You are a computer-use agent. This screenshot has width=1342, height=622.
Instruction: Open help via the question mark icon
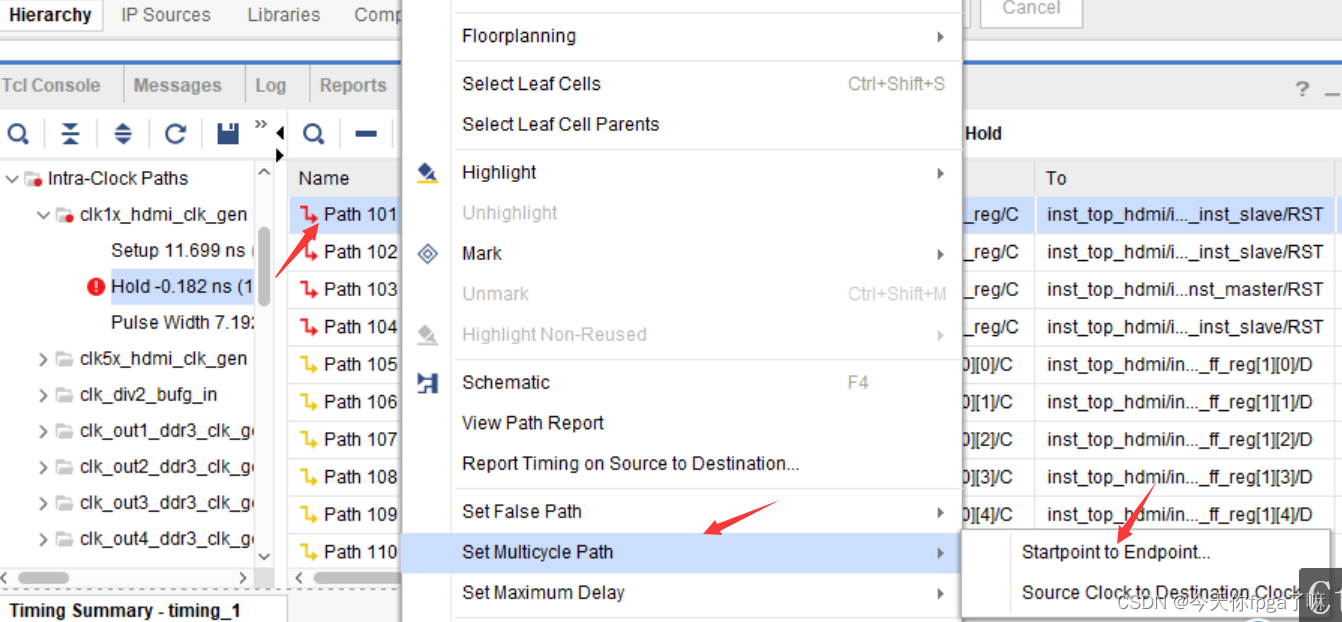click(x=1301, y=89)
